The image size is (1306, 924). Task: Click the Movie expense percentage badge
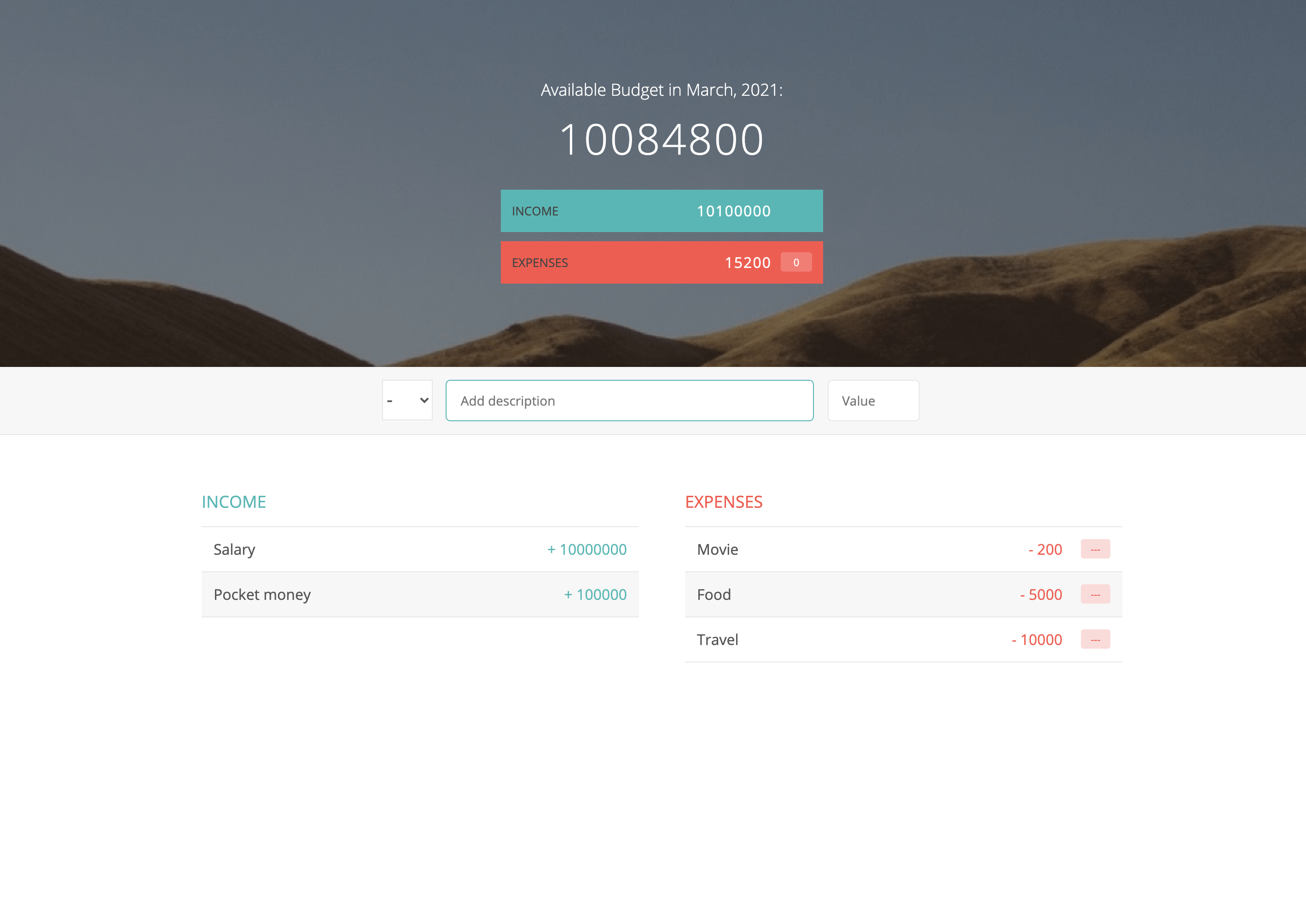[1095, 549]
